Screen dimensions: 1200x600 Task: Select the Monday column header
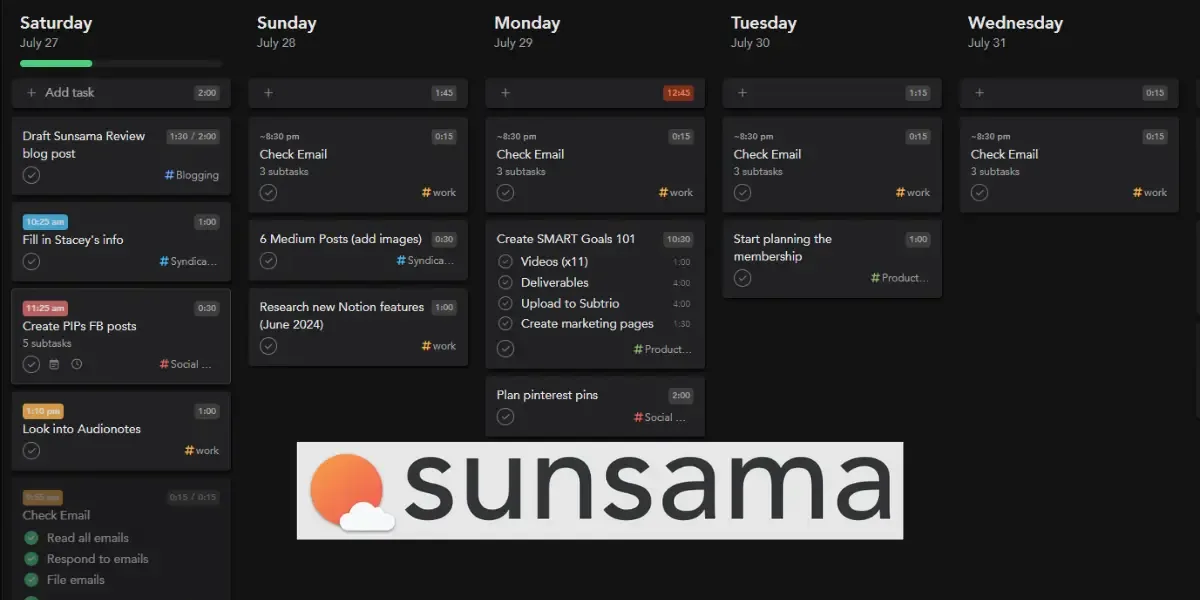click(527, 23)
